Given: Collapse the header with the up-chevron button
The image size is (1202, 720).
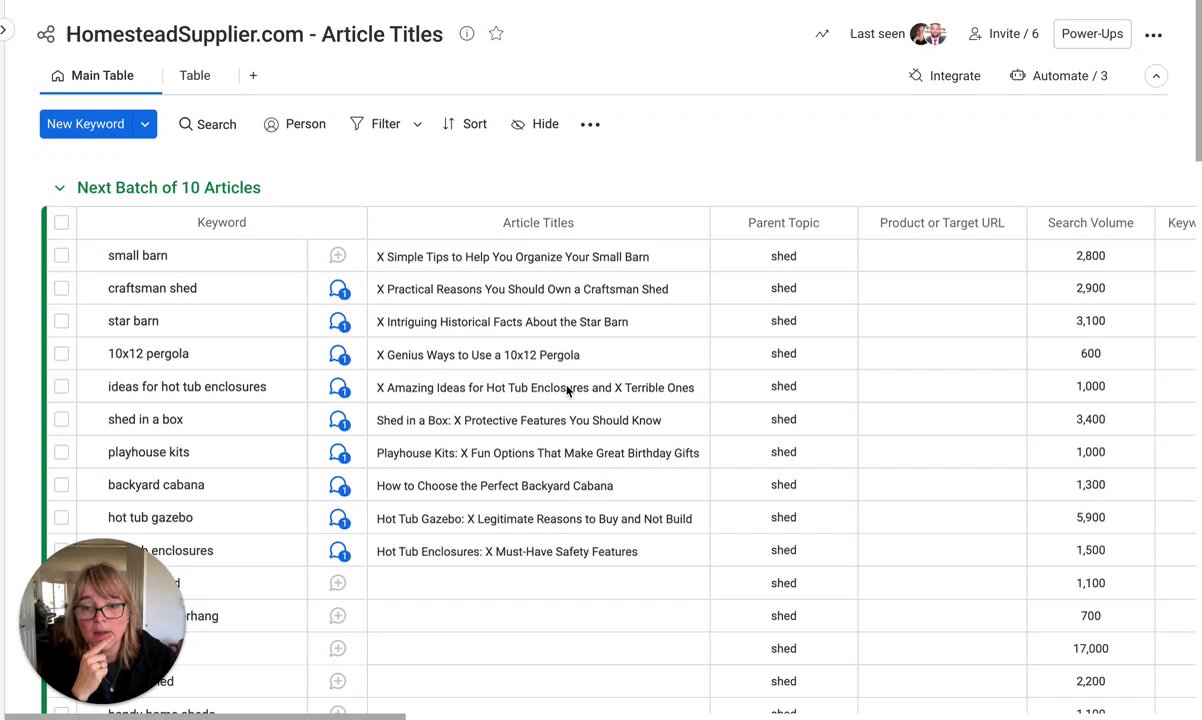Looking at the screenshot, I should [x=1156, y=76].
